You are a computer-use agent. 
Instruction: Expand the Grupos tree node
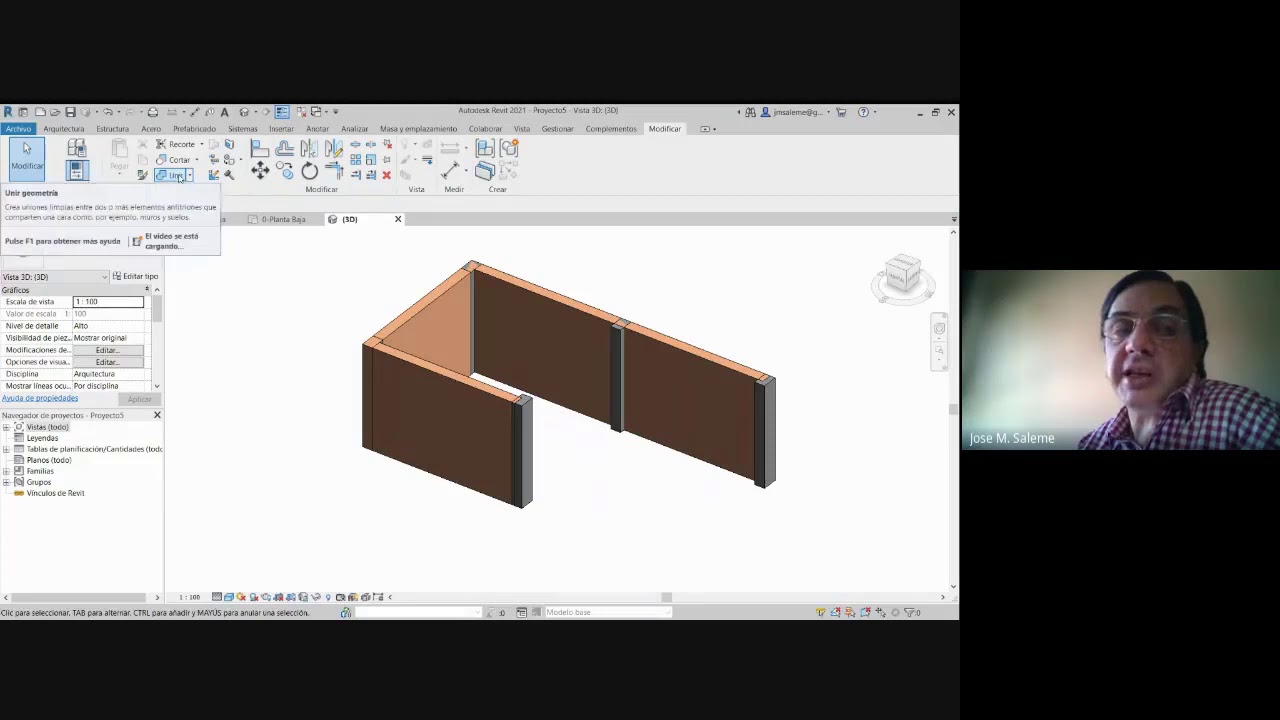[x=6, y=482]
